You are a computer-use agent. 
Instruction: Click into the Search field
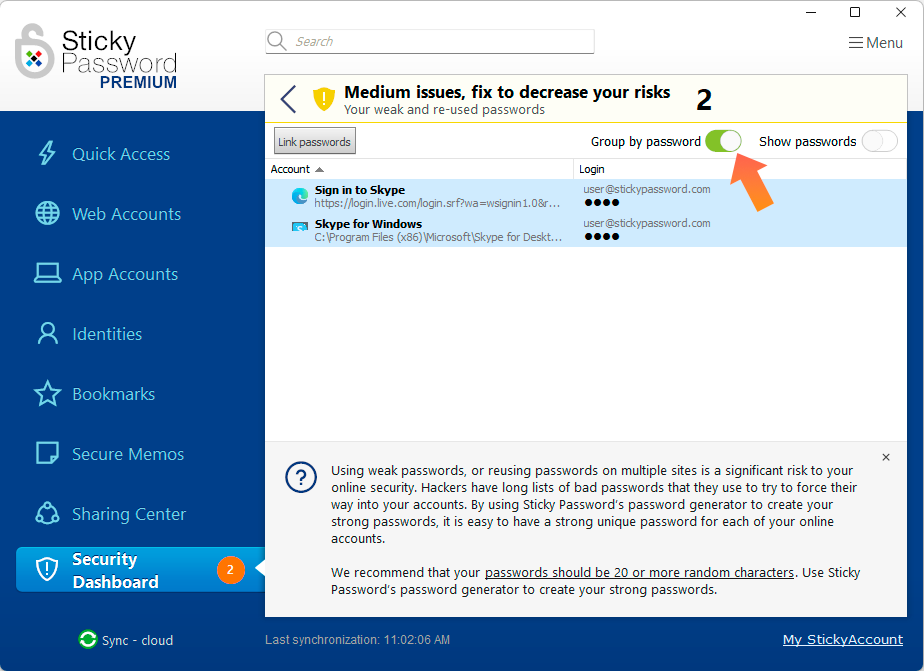point(430,41)
